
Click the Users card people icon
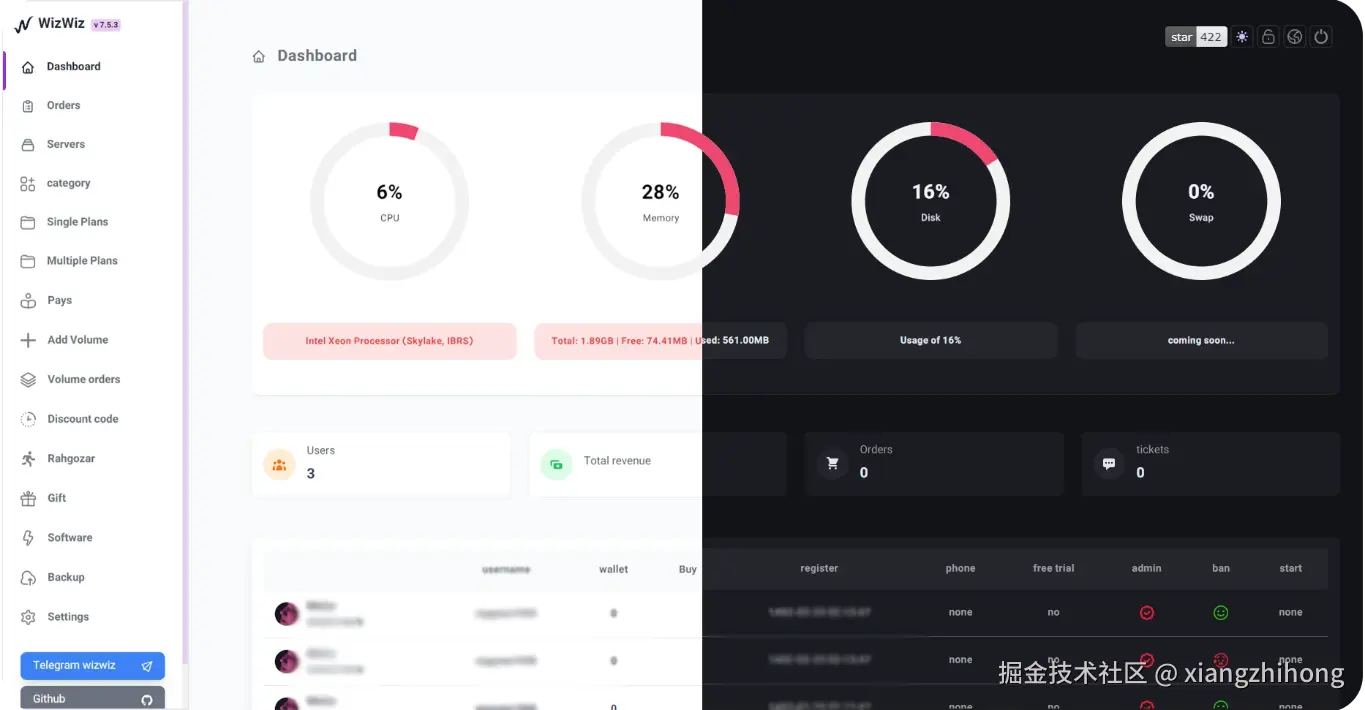279,465
